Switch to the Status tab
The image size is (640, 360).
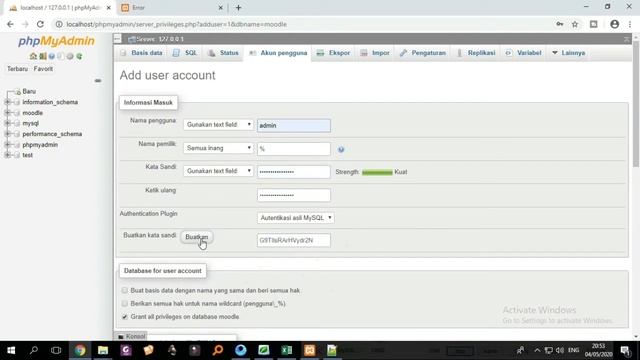[223, 53]
